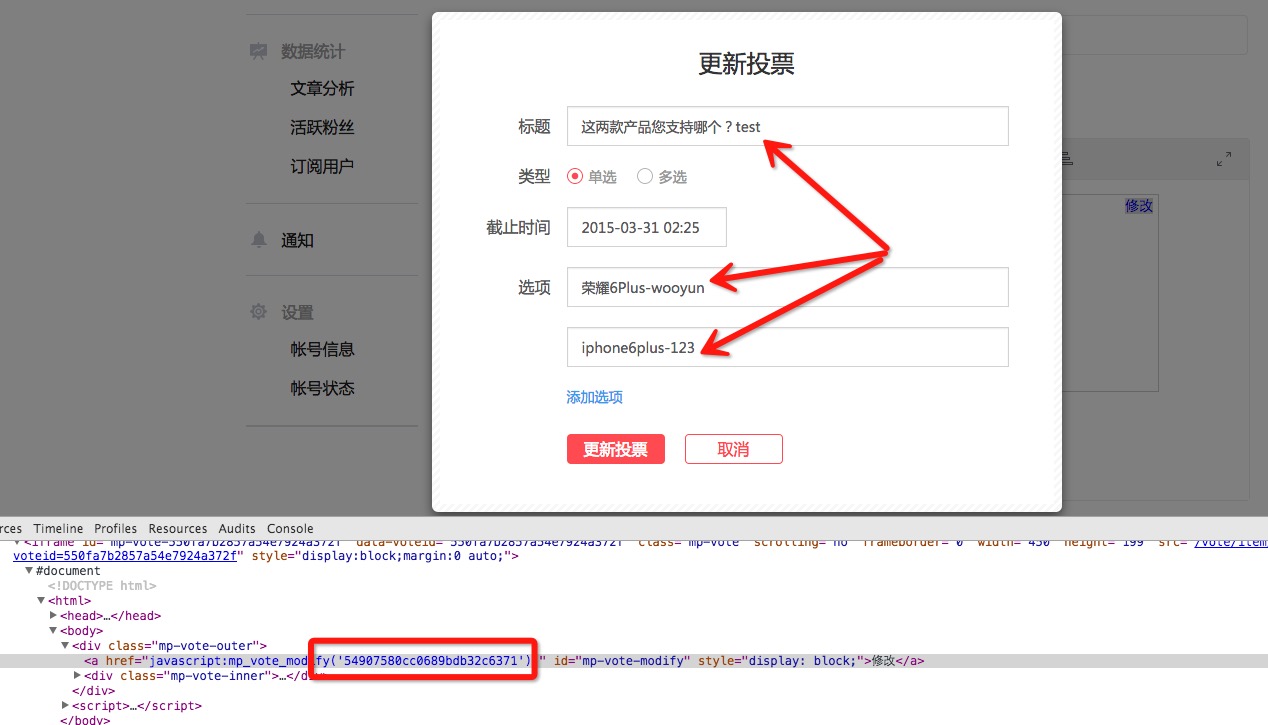Collapse the mp-vote-outer div node

point(65,646)
